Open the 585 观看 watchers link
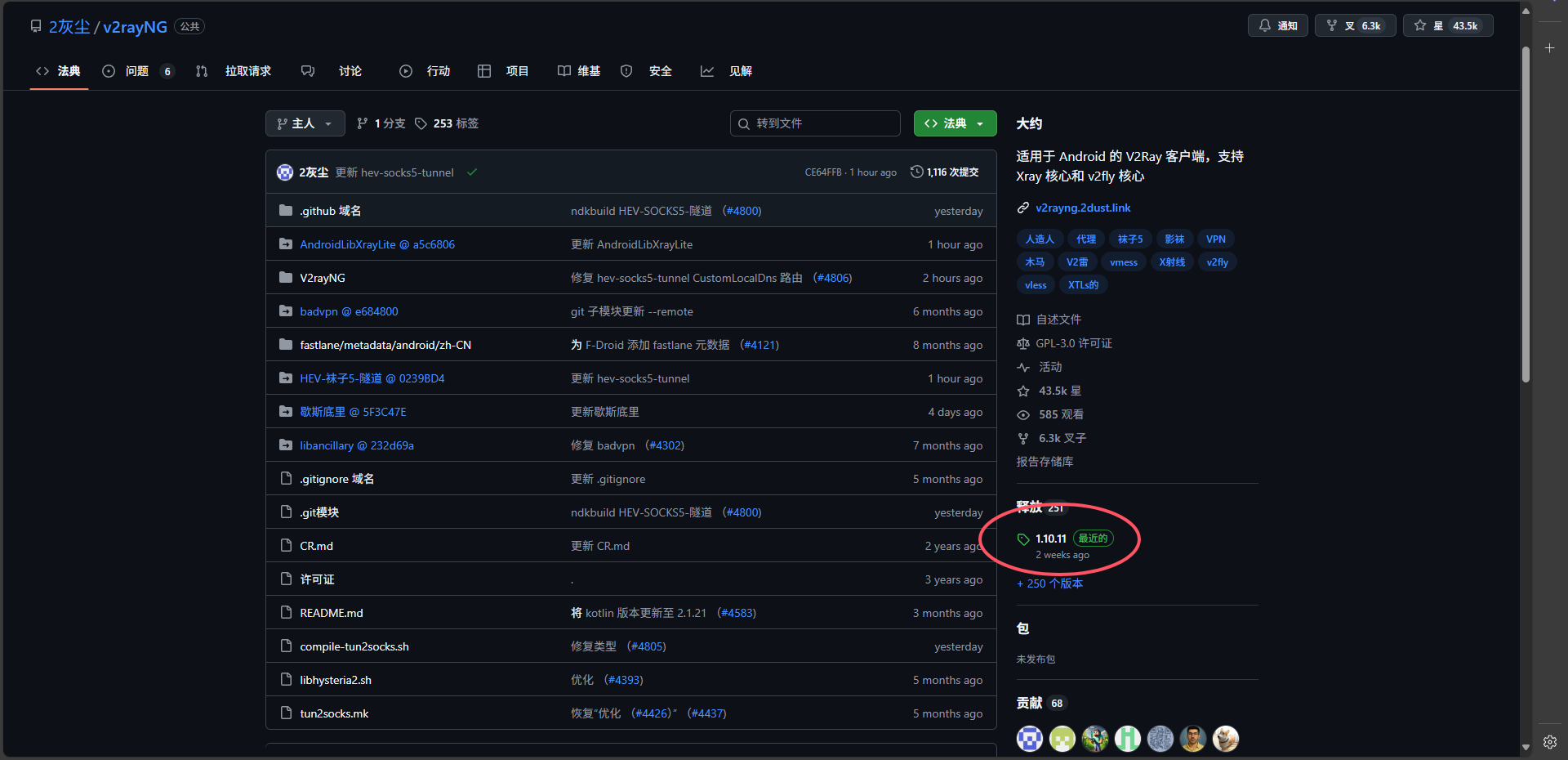 click(1050, 414)
